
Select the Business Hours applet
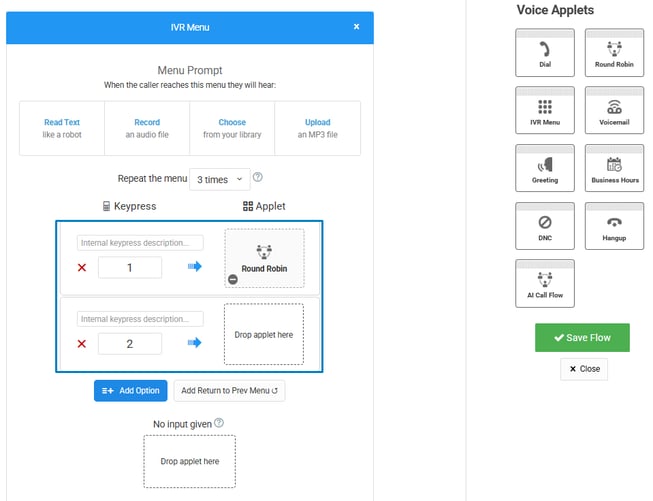point(614,169)
